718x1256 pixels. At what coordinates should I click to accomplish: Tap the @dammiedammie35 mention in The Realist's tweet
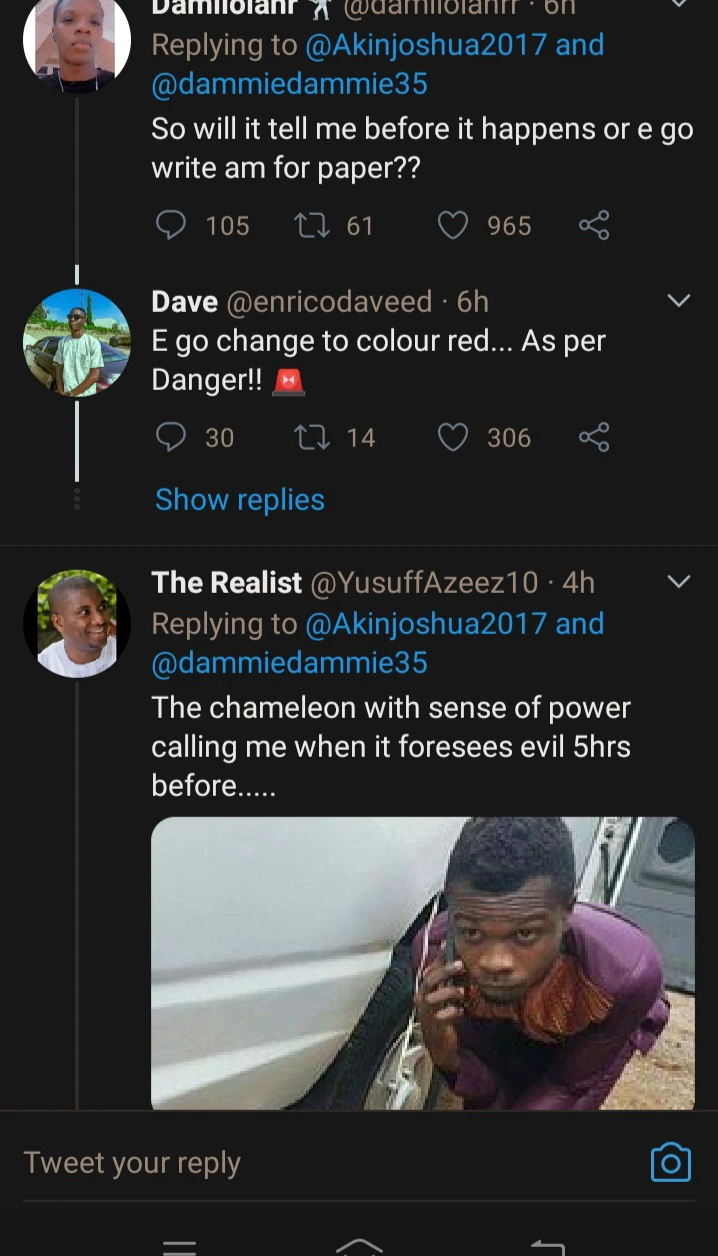click(289, 662)
